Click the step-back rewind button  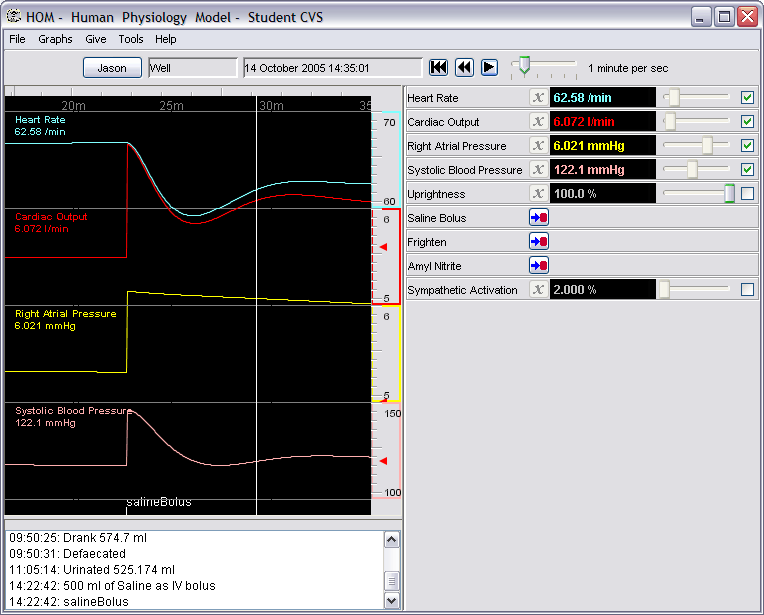pyautogui.click(x=464, y=67)
